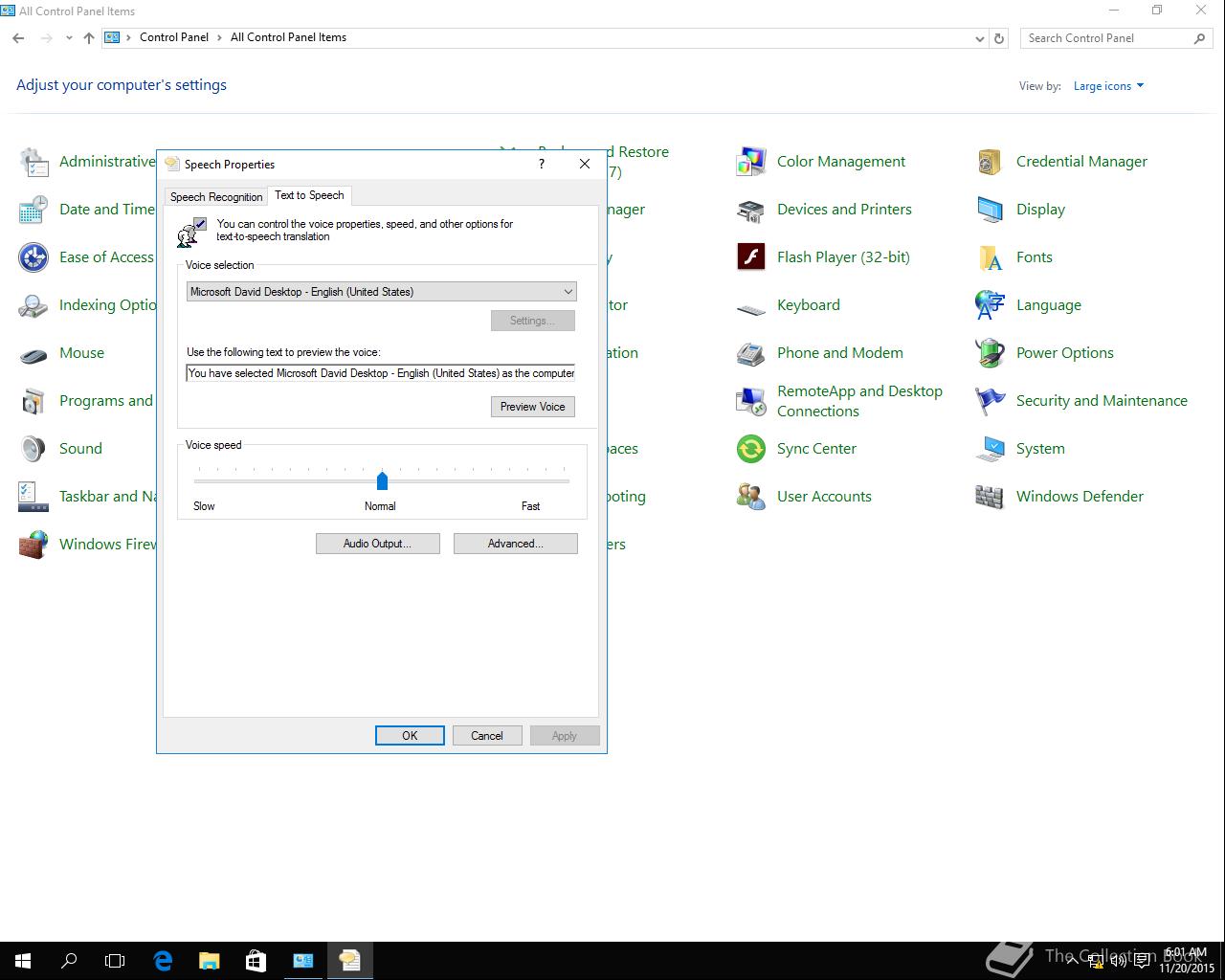The image size is (1225, 980).
Task: Open Windows Defender icon
Action: [991, 497]
